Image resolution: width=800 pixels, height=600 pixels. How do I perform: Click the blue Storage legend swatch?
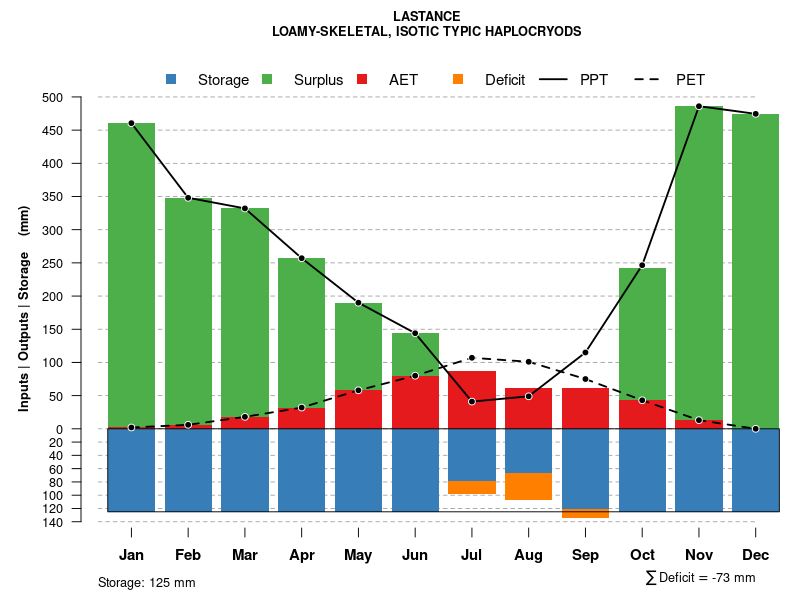[x=171, y=79]
